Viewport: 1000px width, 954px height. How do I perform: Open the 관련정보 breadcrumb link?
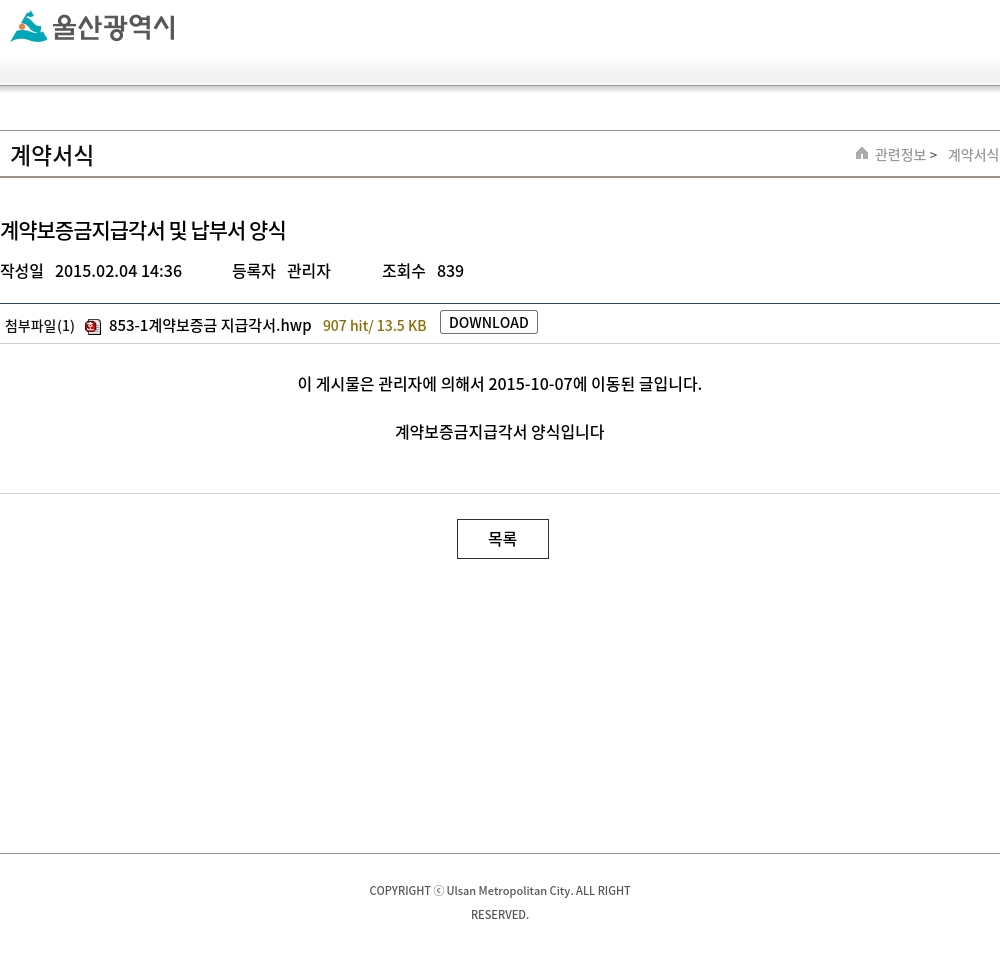(x=900, y=155)
